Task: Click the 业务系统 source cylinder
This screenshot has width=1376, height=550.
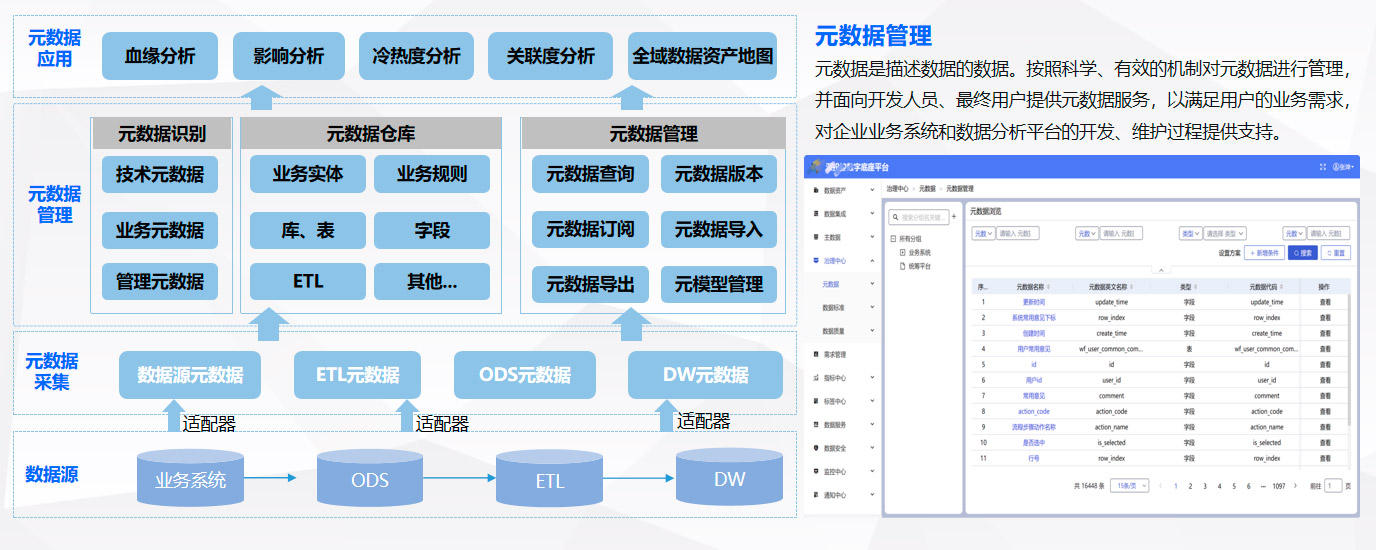Action: (190, 477)
